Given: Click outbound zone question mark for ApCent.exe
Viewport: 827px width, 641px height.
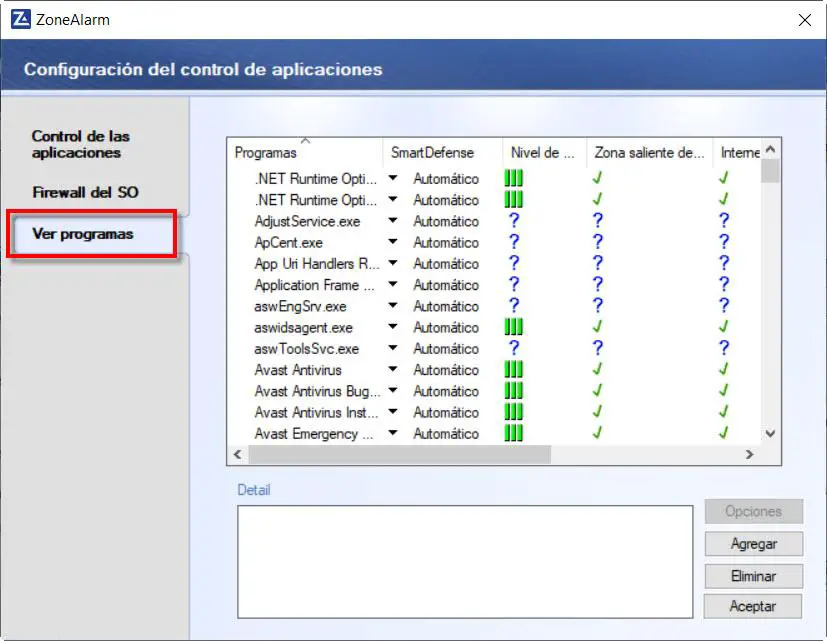Looking at the screenshot, I should point(598,242).
